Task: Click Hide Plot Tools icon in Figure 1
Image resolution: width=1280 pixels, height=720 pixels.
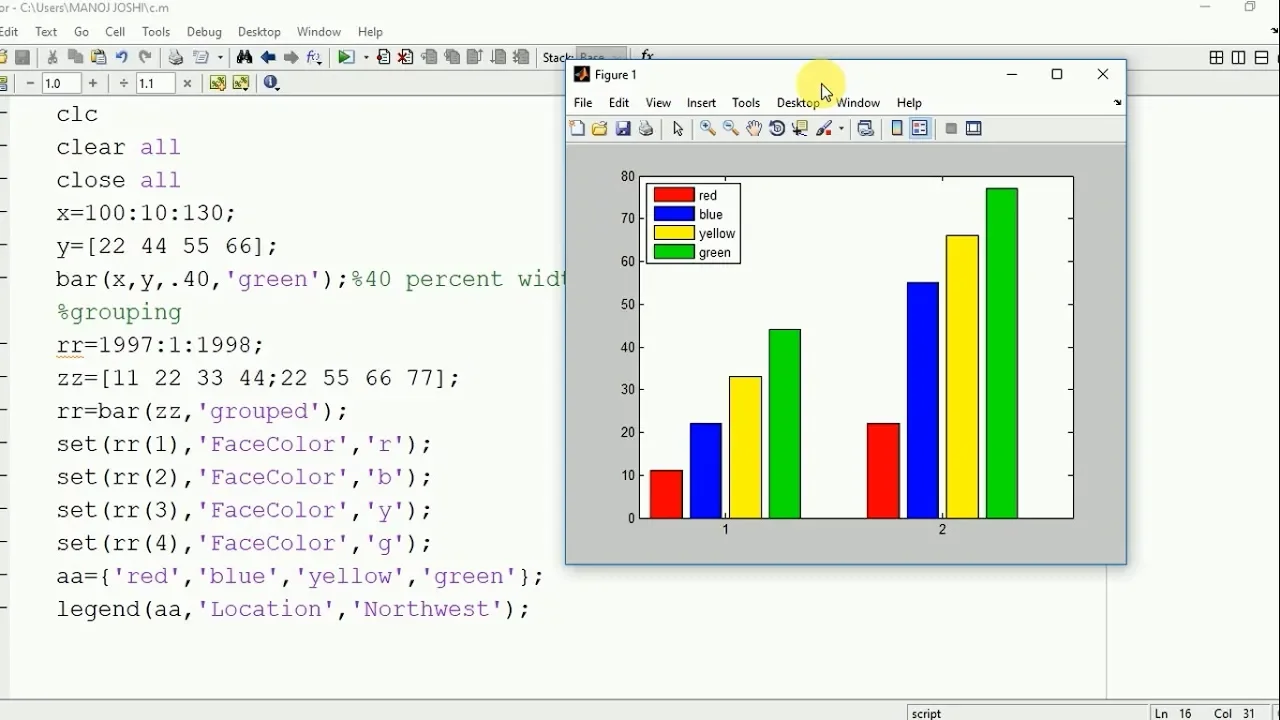Action: [951, 128]
